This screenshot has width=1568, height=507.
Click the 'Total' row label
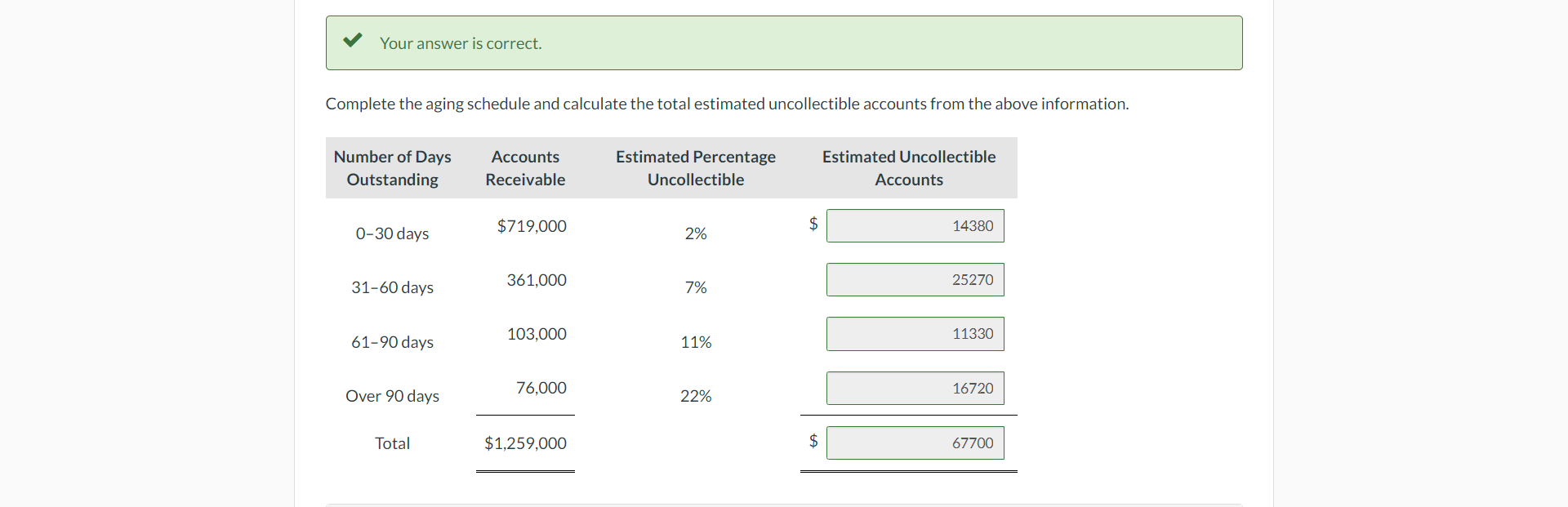(393, 443)
